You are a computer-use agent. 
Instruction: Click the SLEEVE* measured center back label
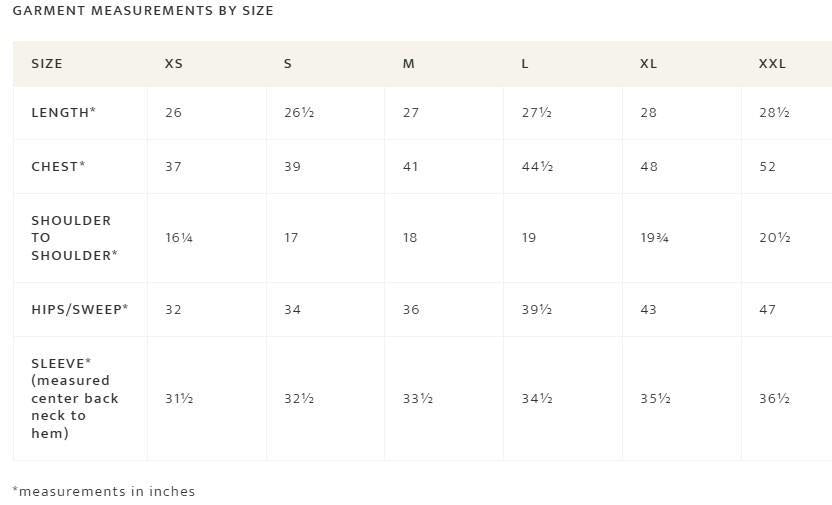(75, 398)
